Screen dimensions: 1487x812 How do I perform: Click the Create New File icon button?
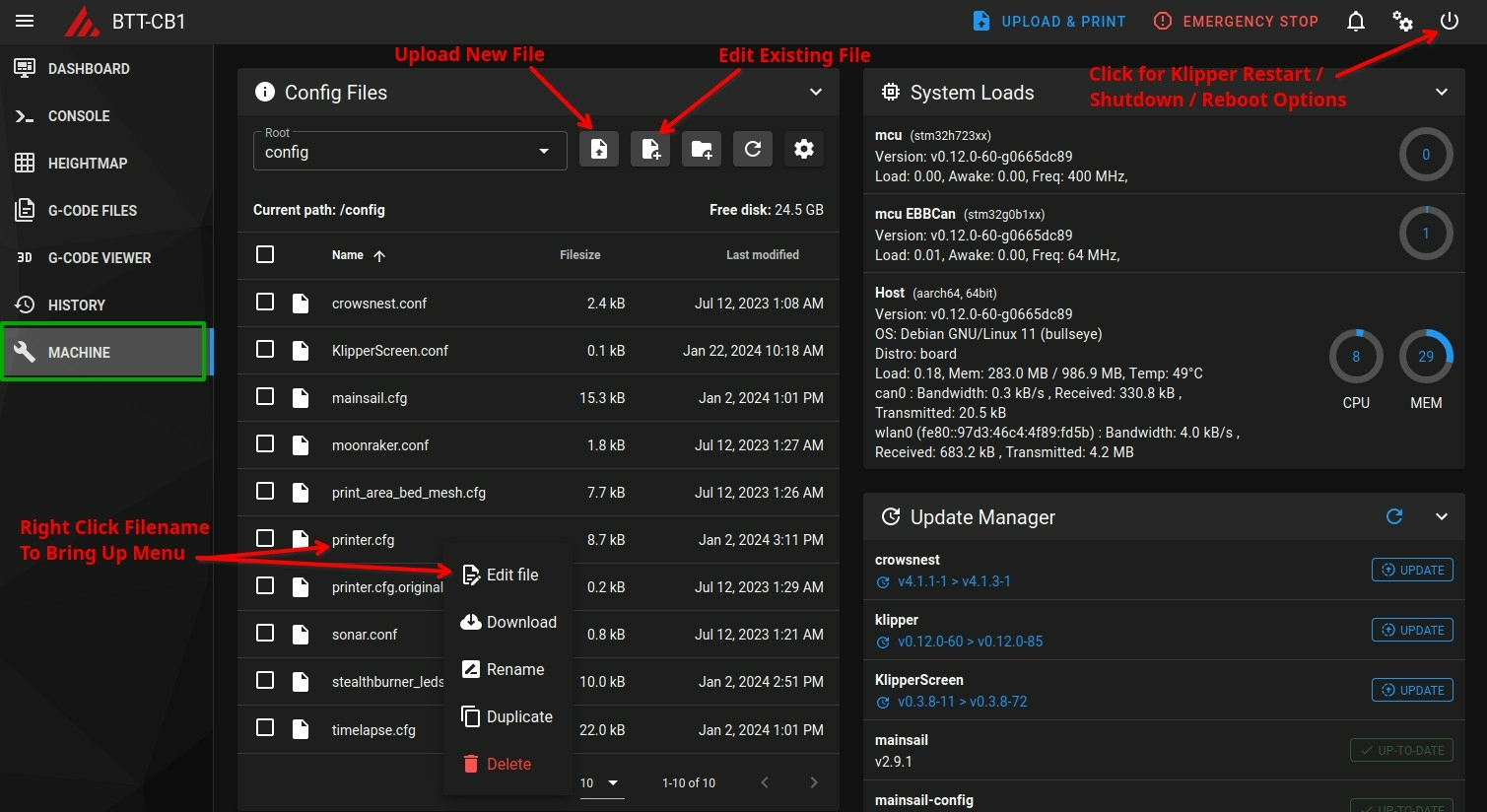click(x=650, y=149)
